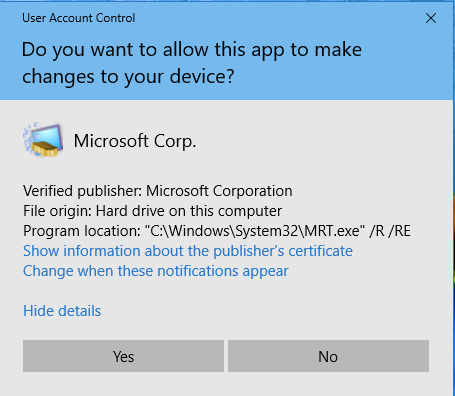Open Show information about the publisher's certificate
455x396 pixels.
(188, 251)
